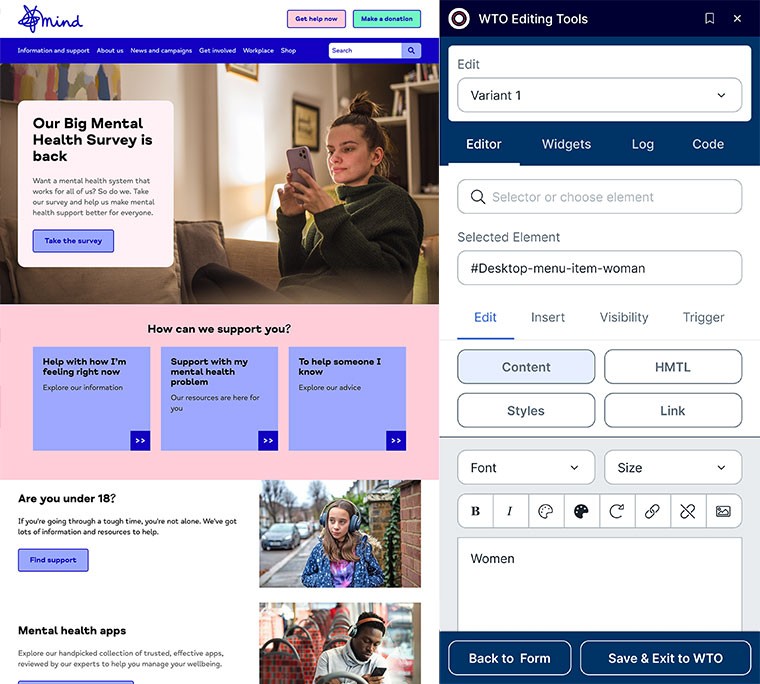Click arrow on 'Support with my mental health problem' card

(268, 441)
